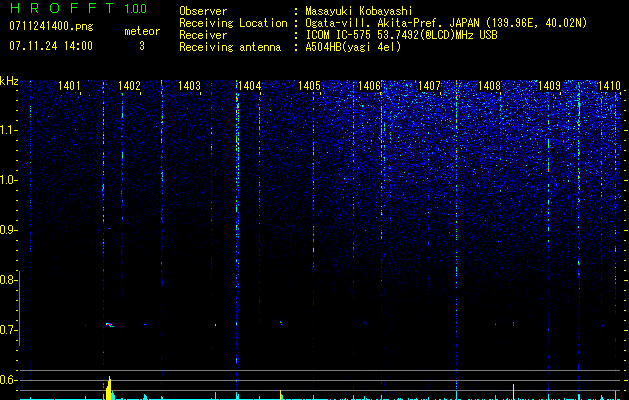This screenshot has width=629, height=400.
Task: Click the 1405 time marker
Action: (x=309, y=85)
